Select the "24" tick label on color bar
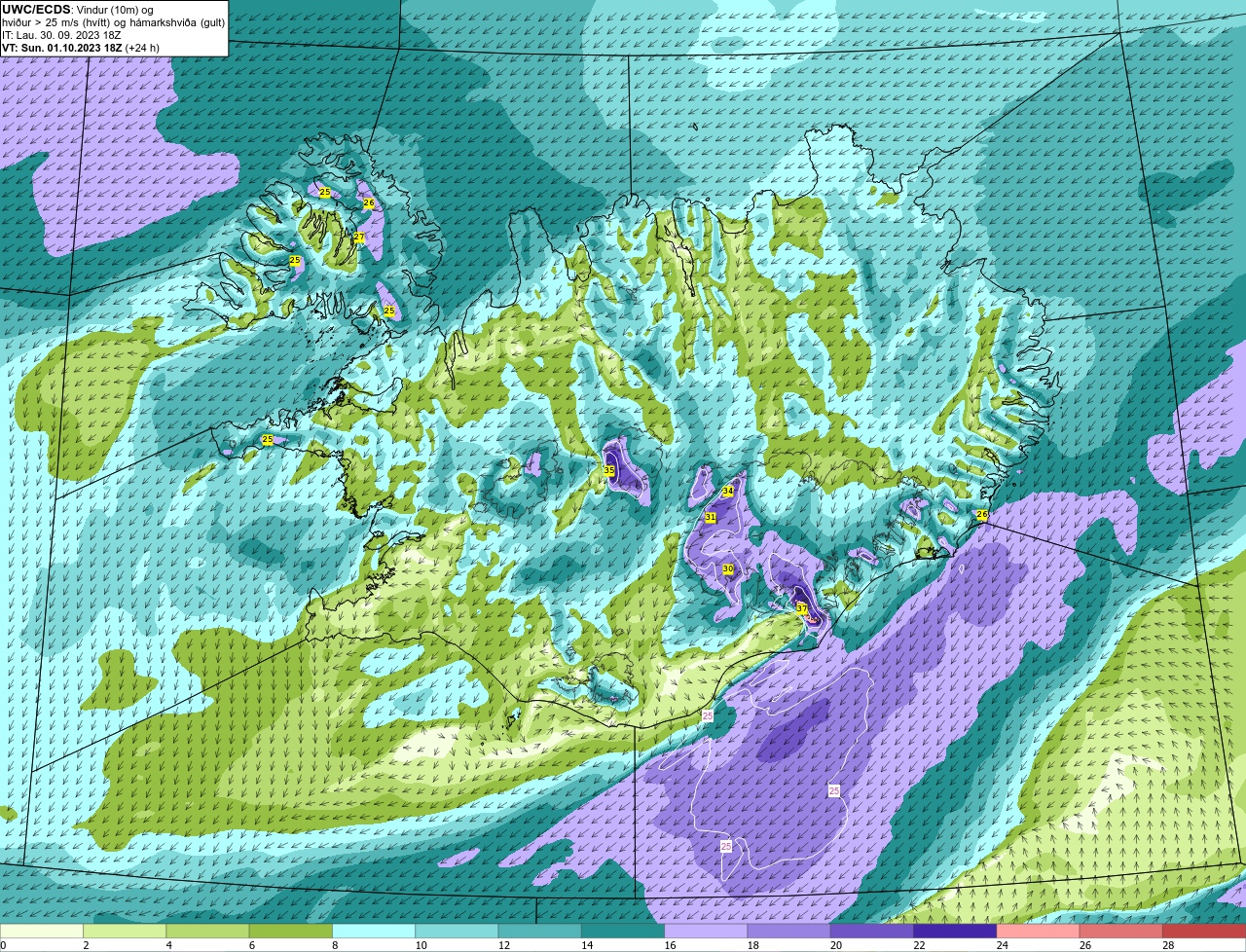Image resolution: width=1246 pixels, height=952 pixels. pos(1002,945)
